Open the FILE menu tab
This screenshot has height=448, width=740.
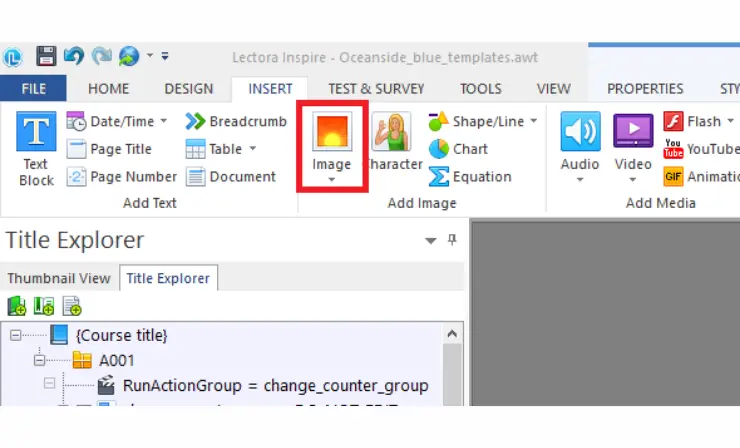[34, 88]
